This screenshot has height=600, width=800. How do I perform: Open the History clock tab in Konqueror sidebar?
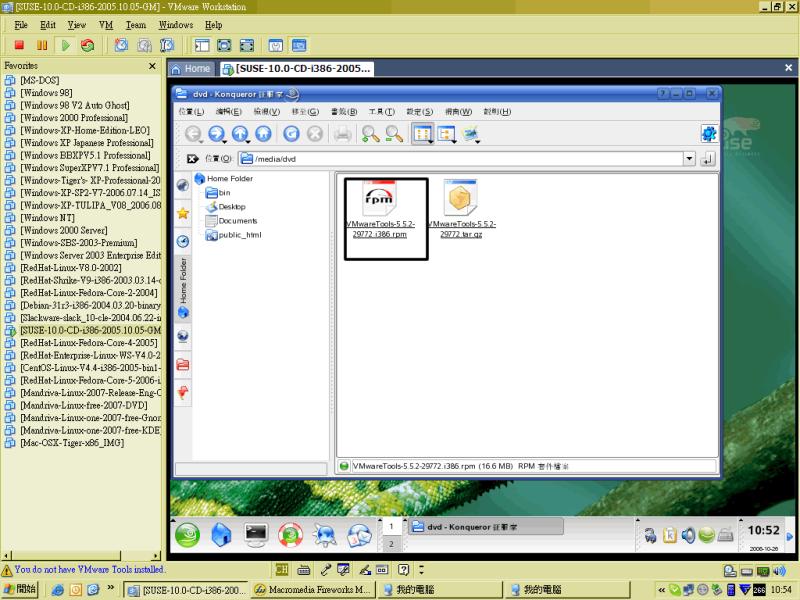[x=183, y=241]
